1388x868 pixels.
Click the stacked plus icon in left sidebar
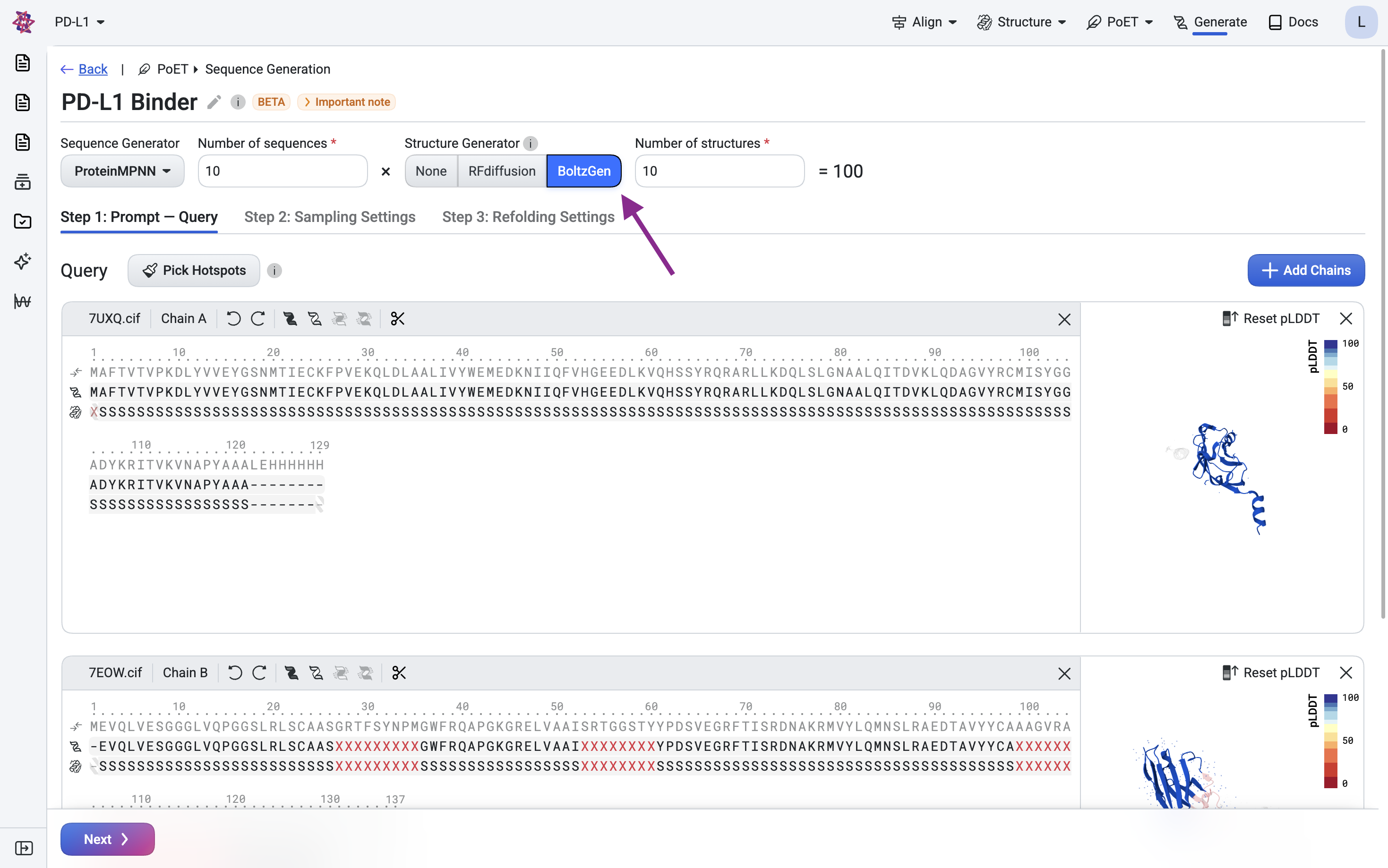click(22, 182)
